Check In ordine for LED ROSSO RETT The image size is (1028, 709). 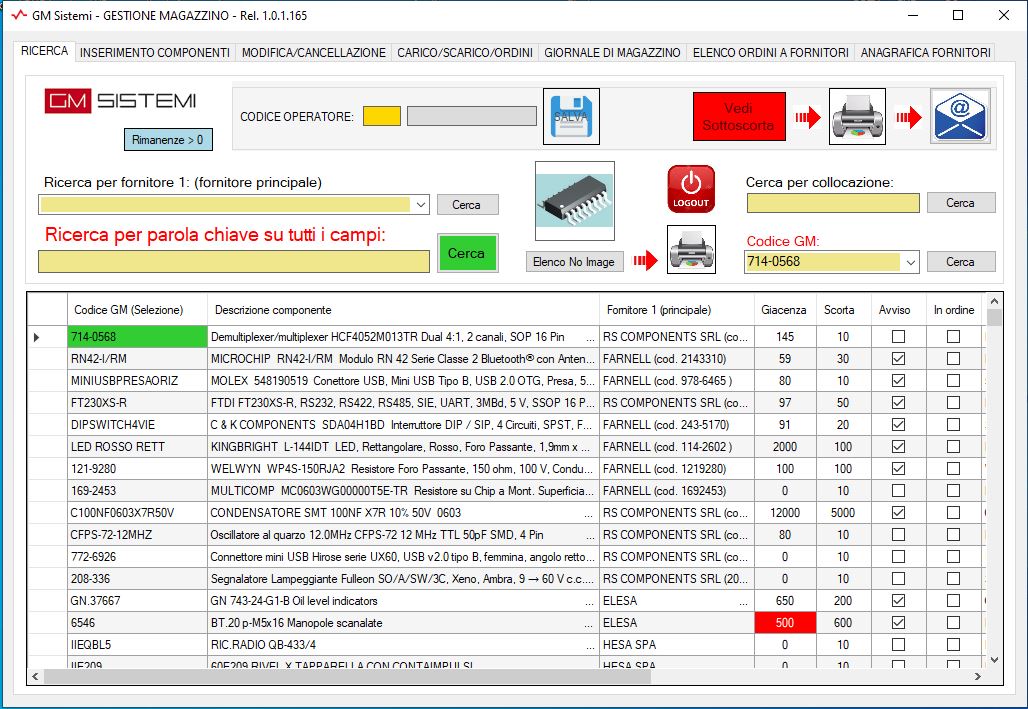tap(953, 447)
